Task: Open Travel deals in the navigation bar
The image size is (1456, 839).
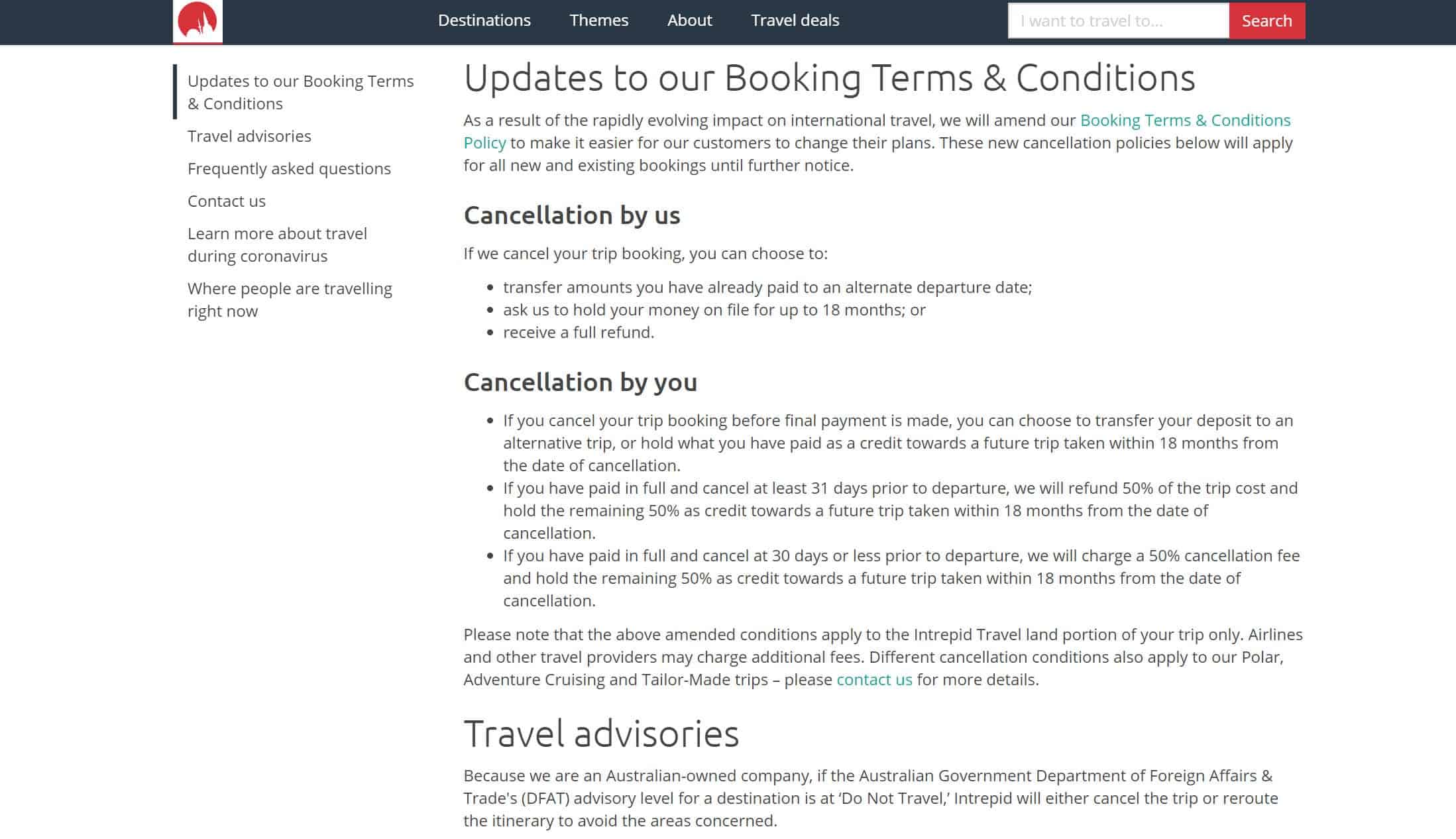Action: tap(795, 21)
